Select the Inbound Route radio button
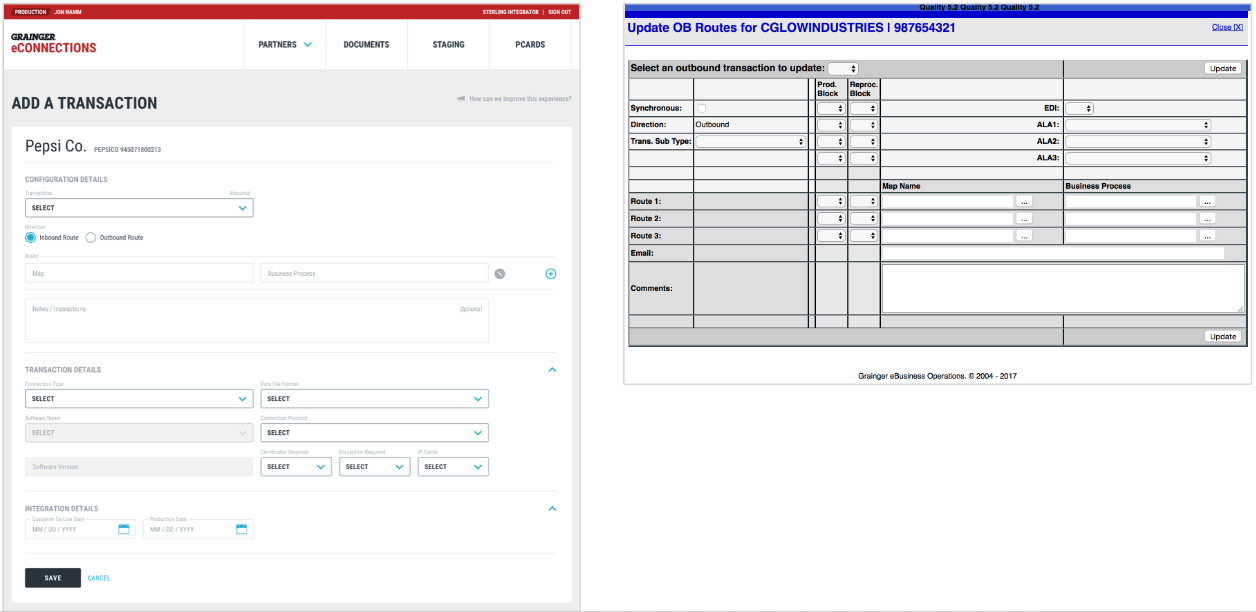This screenshot has width=1256, height=612. pos(31,238)
